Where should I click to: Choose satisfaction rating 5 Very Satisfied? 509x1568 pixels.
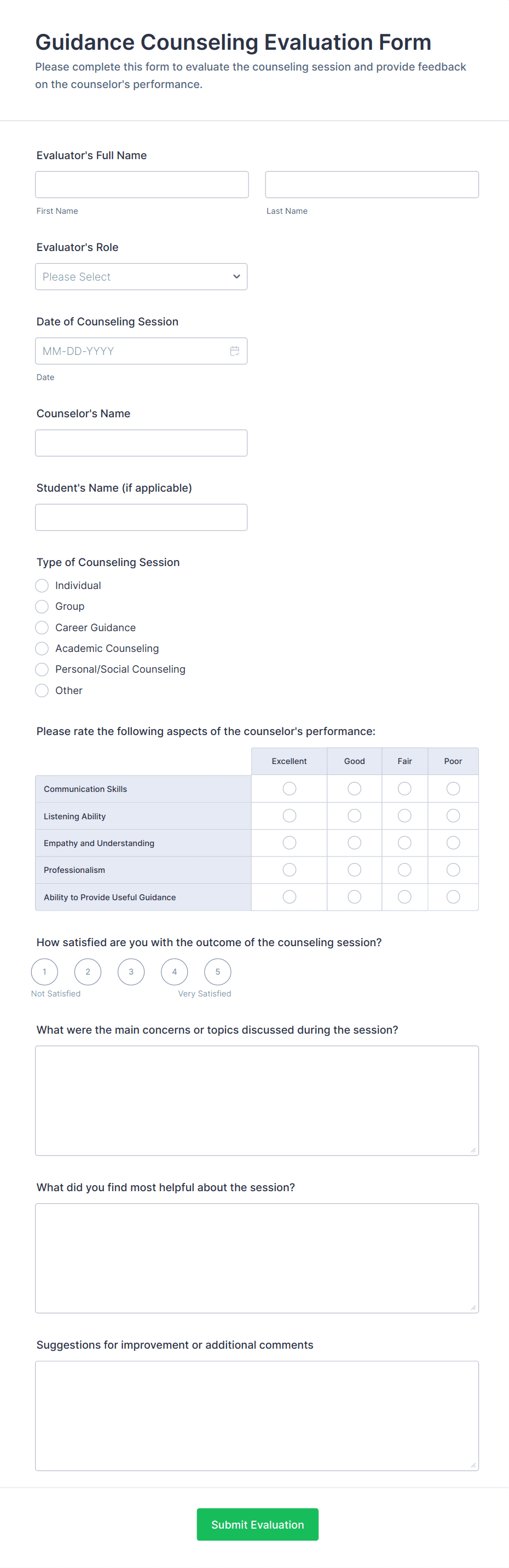coord(217,971)
